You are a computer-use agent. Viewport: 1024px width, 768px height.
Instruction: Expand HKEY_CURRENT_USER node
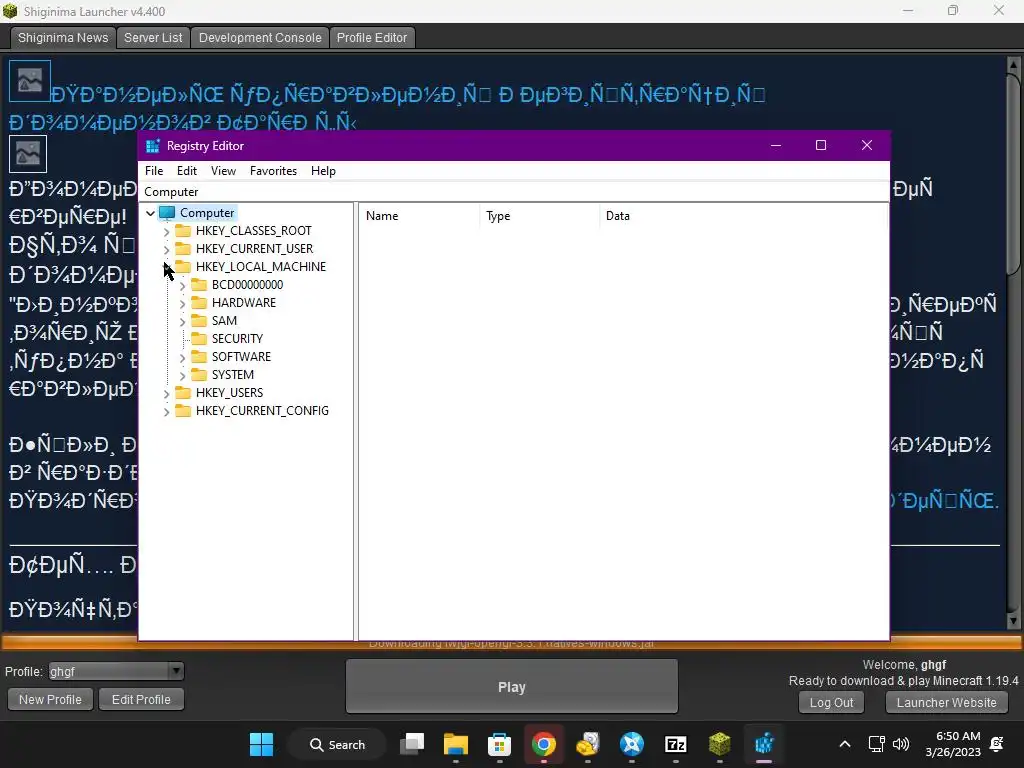pyautogui.click(x=167, y=249)
